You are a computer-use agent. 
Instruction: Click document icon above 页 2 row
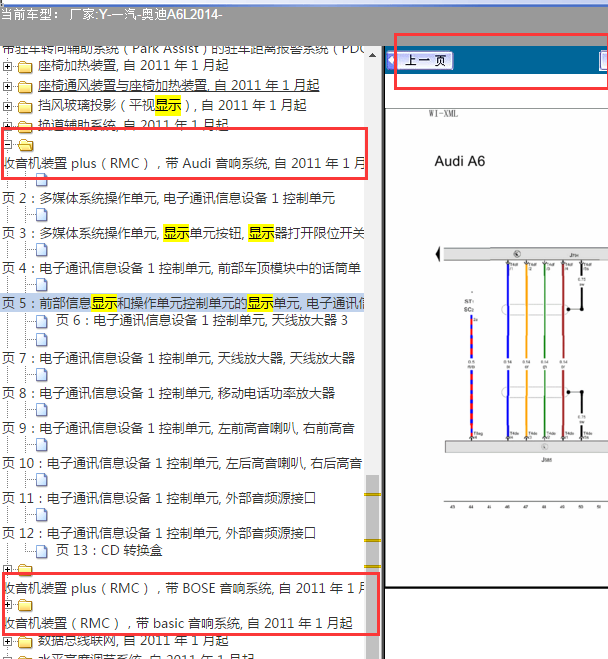[41, 180]
